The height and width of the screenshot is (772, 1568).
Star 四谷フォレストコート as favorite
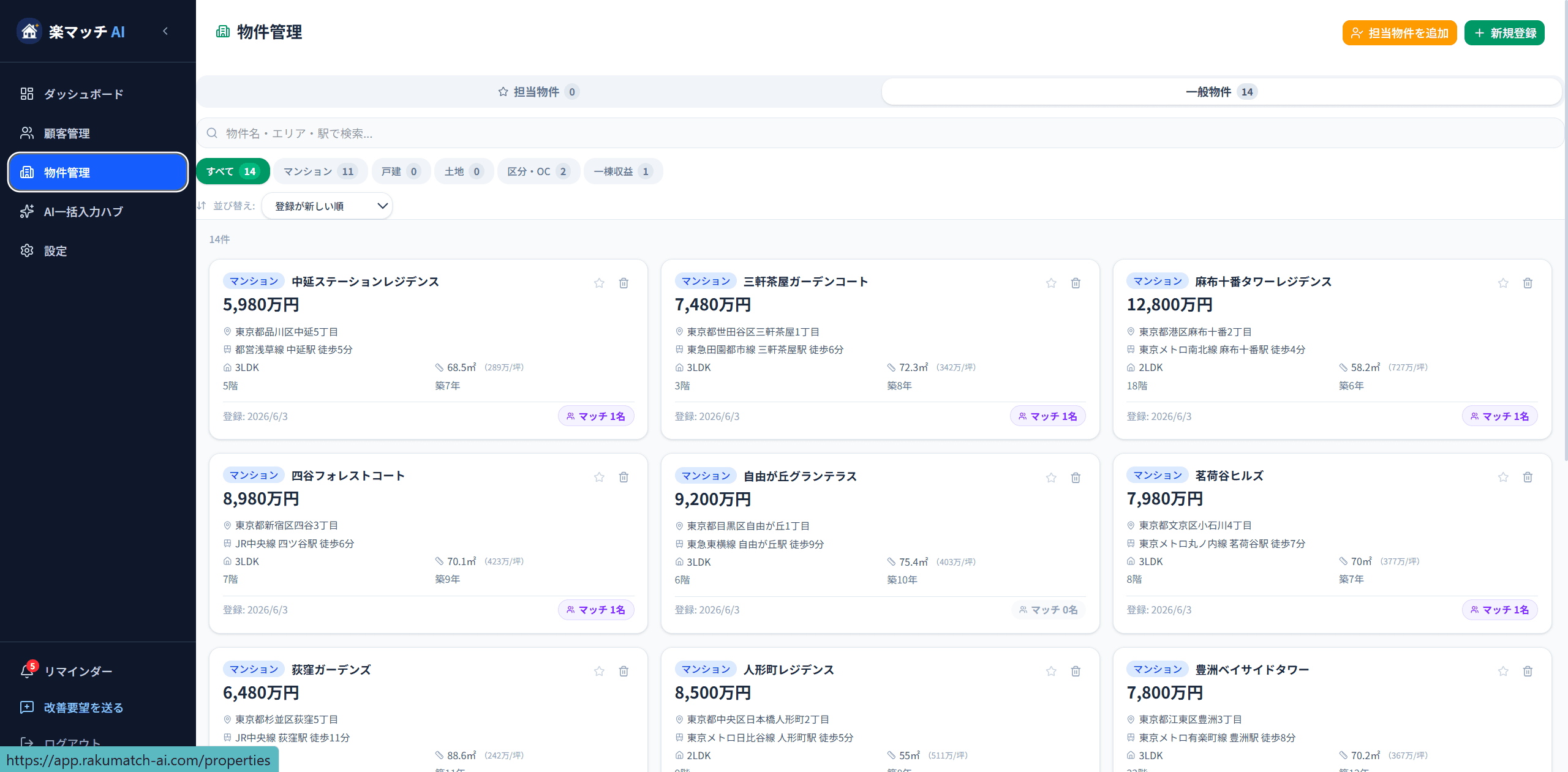[599, 477]
